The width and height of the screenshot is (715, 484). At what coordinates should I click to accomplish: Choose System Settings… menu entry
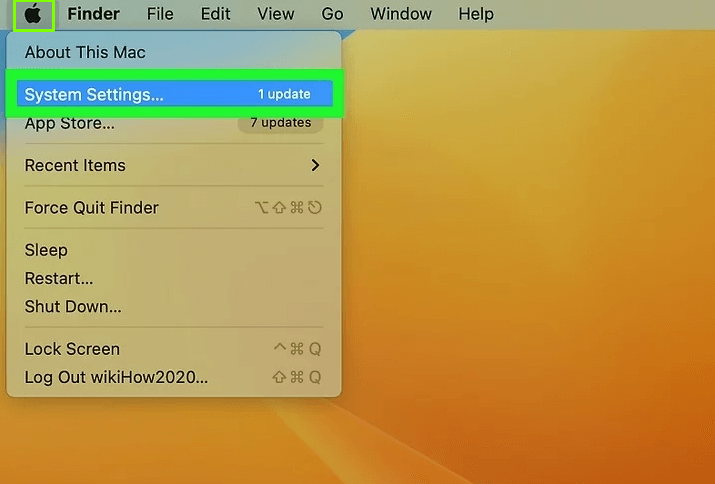coord(175,94)
